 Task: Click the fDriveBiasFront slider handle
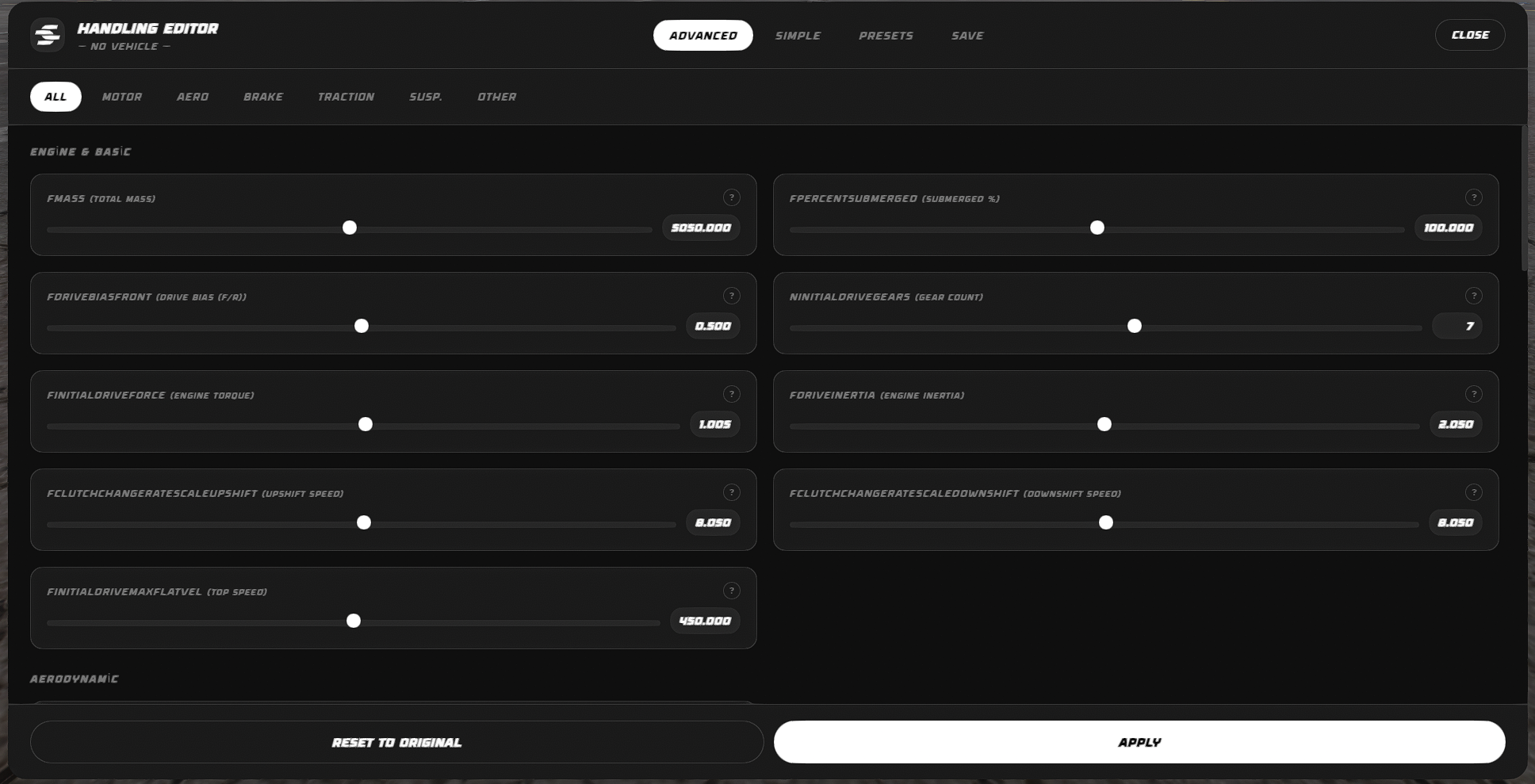click(x=362, y=327)
